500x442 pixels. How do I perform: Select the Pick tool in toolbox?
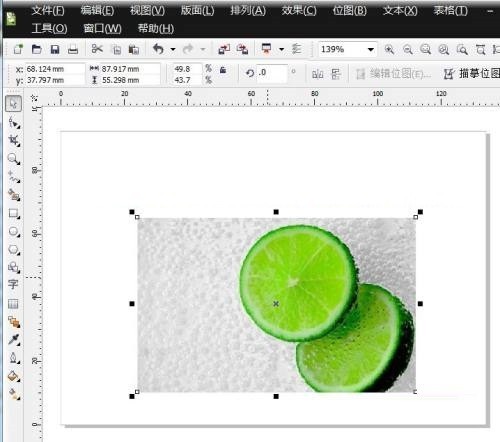(13, 103)
